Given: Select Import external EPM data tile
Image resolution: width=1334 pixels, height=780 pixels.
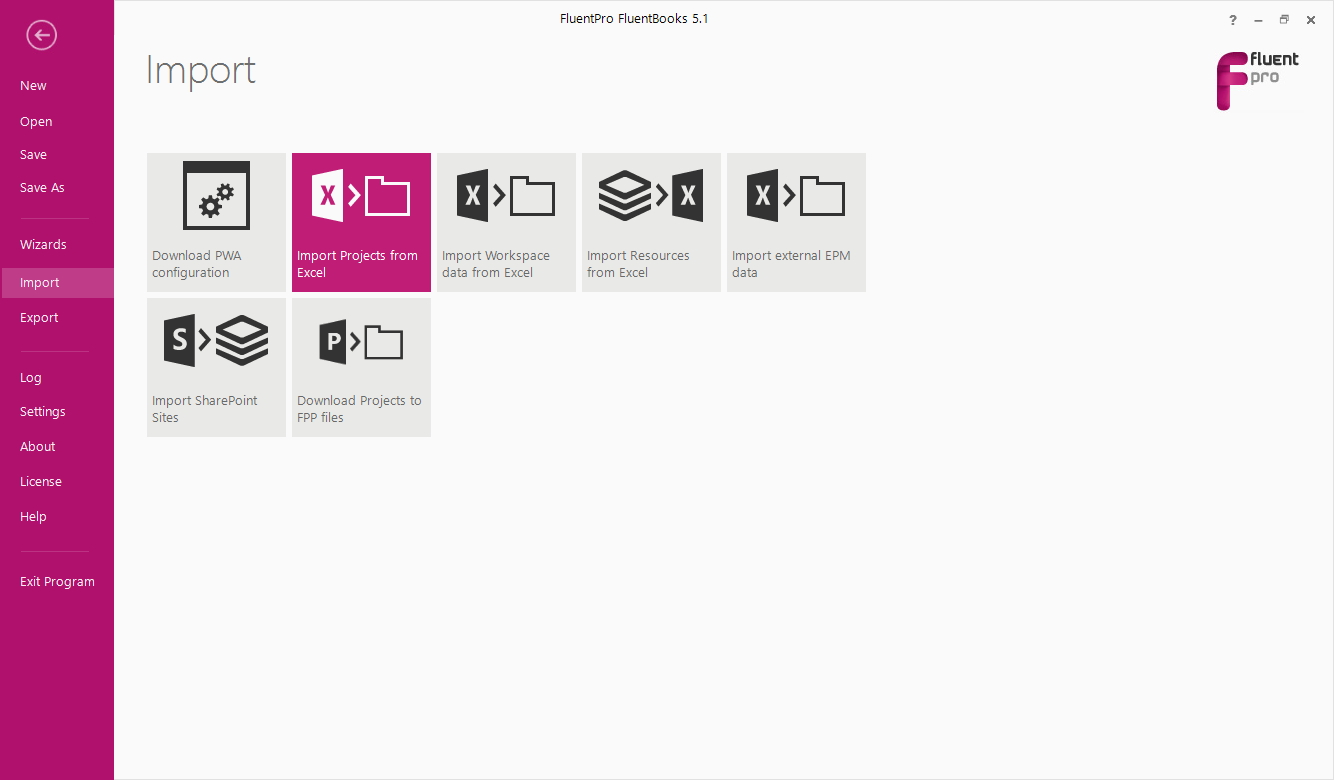Looking at the screenshot, I should pyautogui.click(x=796, y=222).
